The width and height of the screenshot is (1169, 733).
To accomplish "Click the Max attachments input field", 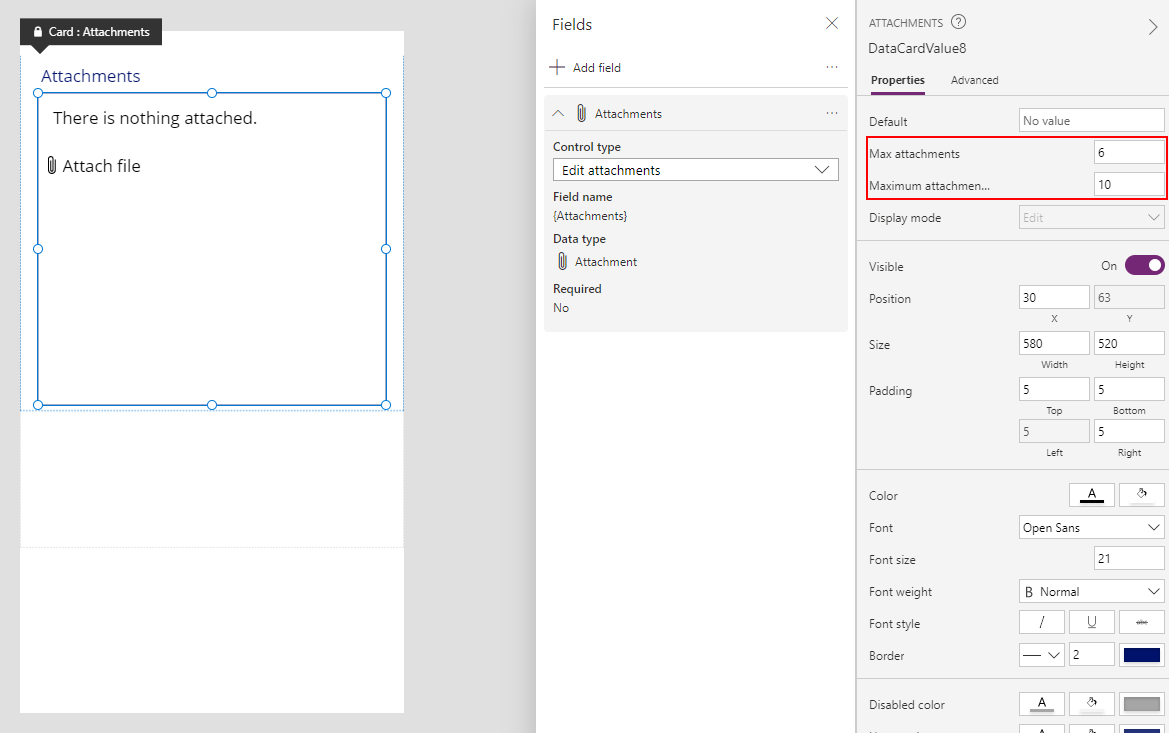I will click(1129, 151).
